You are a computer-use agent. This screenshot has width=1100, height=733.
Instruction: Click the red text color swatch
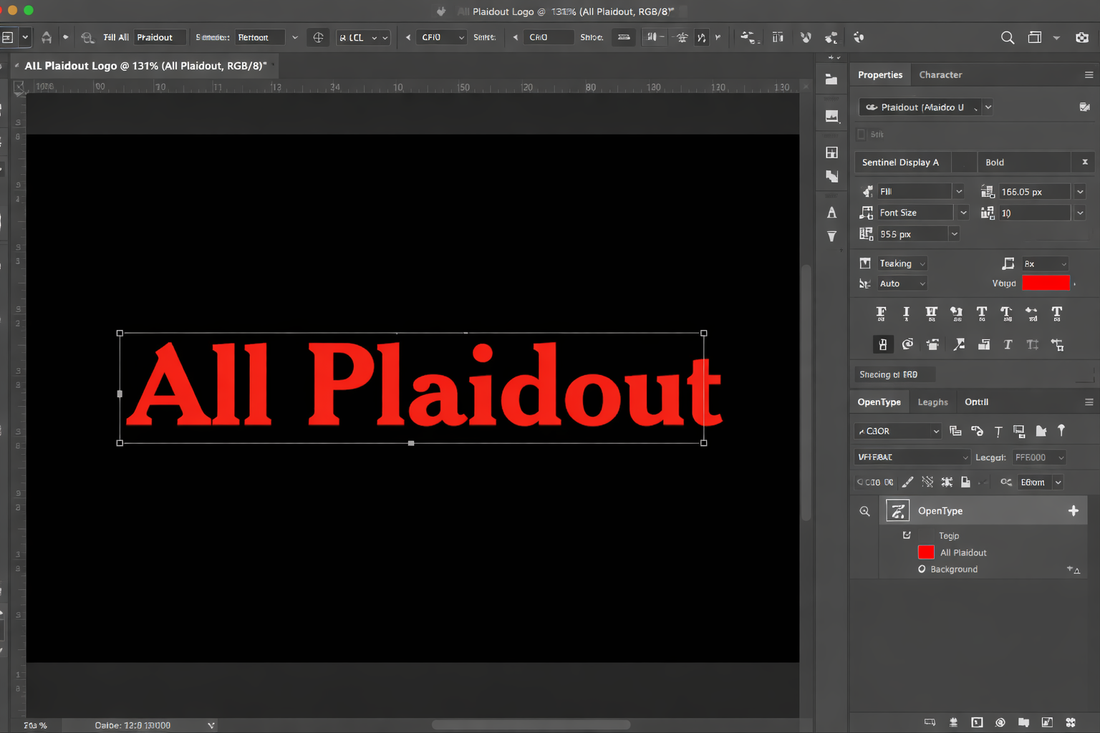click(1045, 283)
